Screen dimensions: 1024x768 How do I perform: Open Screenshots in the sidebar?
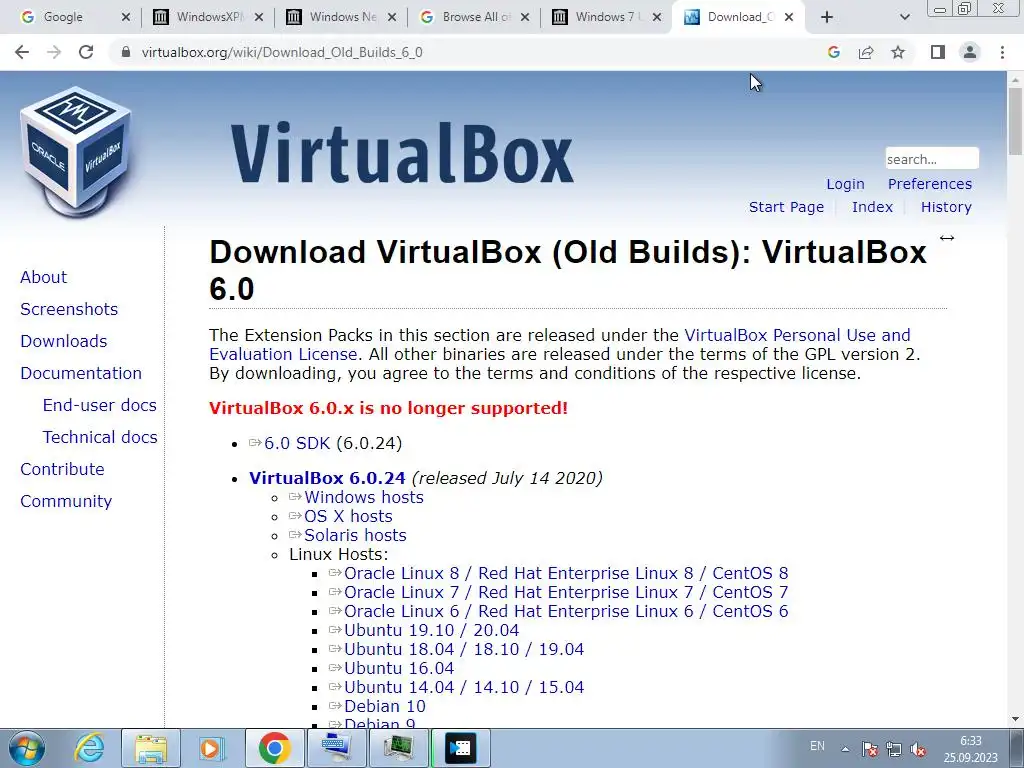(x=69, y=309)
